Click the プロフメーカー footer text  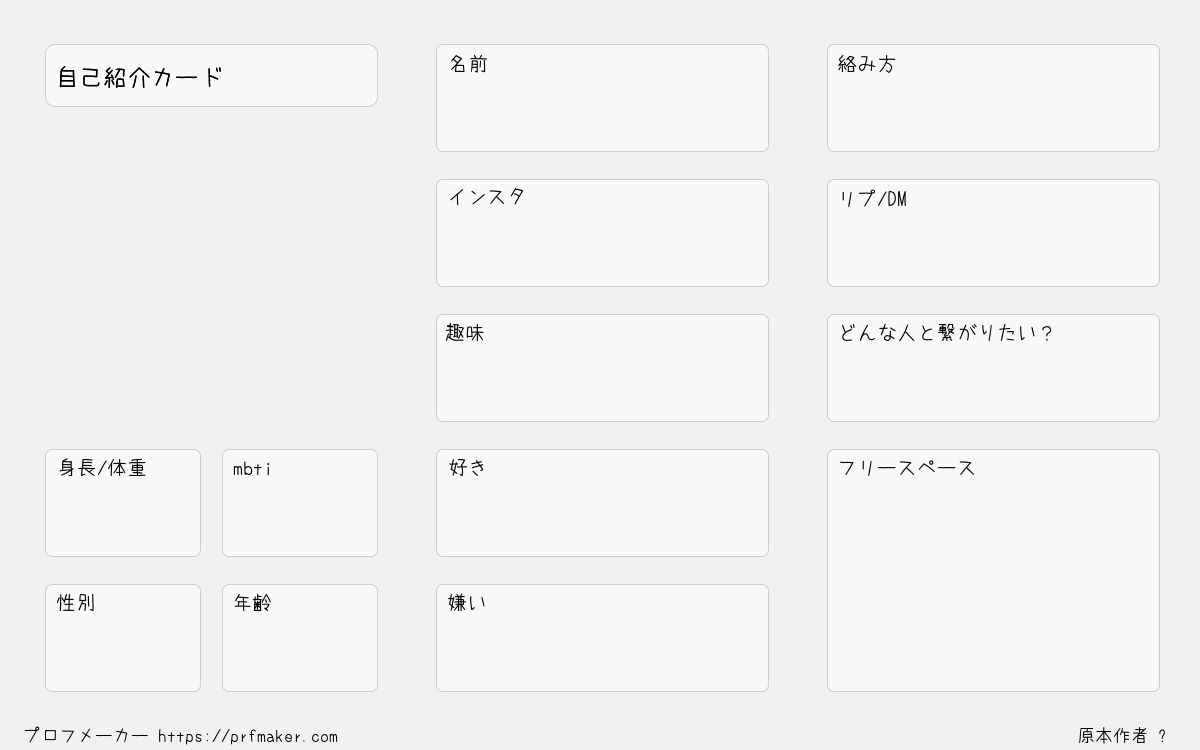[x=86, y=735]
